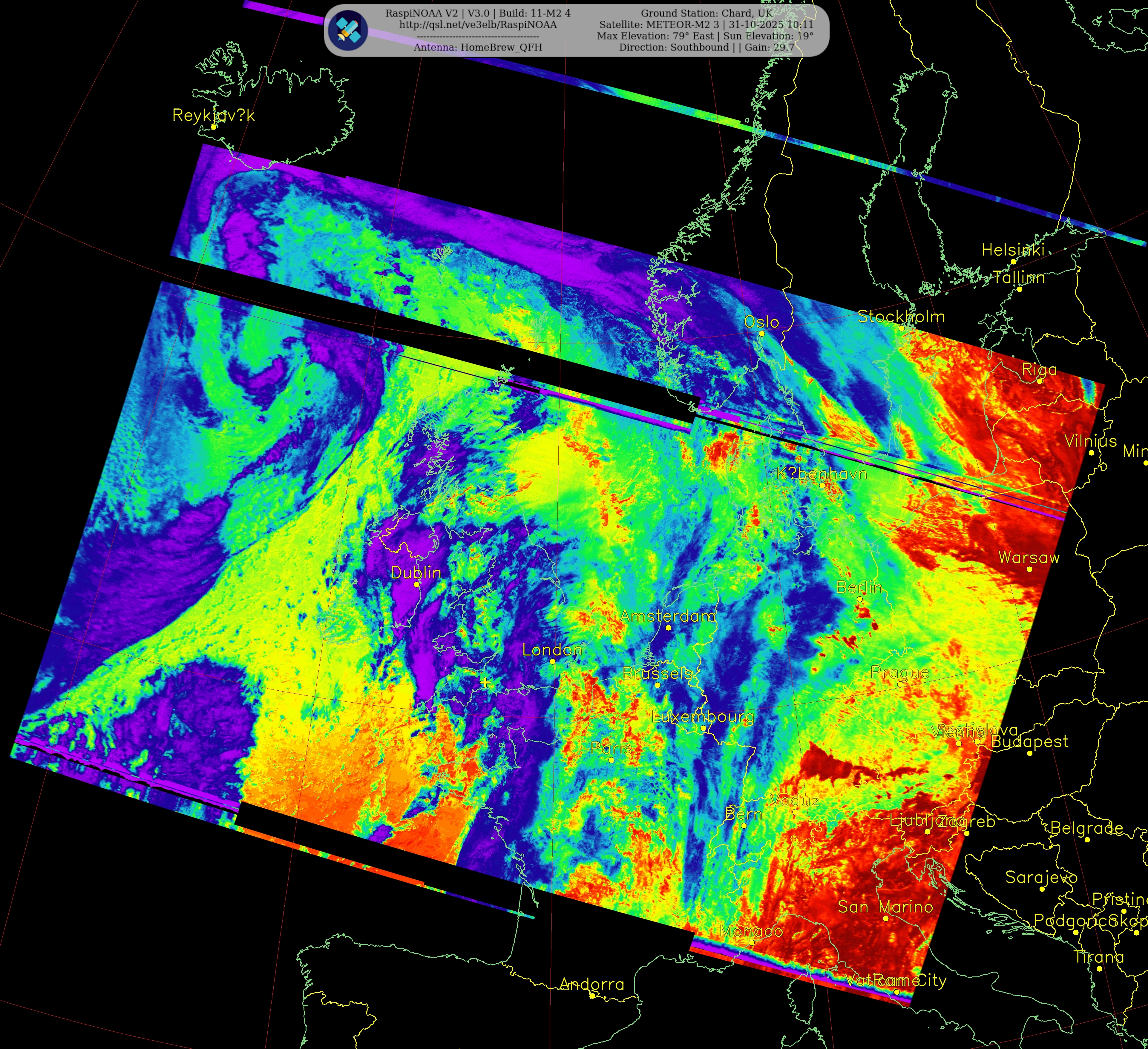Click the Oslo city marker dot
1148x1049 pixels.
click(x=761, y=334)
